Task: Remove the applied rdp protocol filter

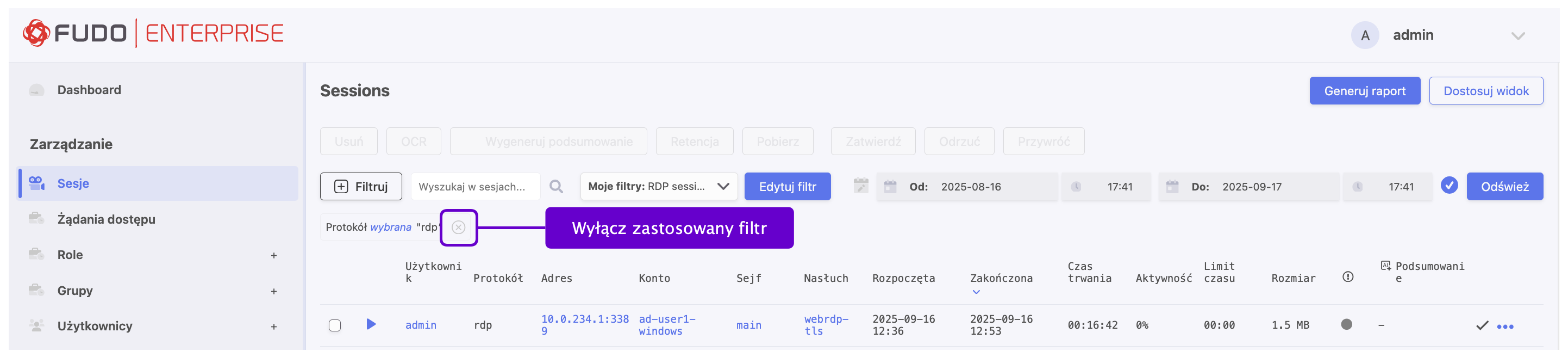Action: coord(458,227)
